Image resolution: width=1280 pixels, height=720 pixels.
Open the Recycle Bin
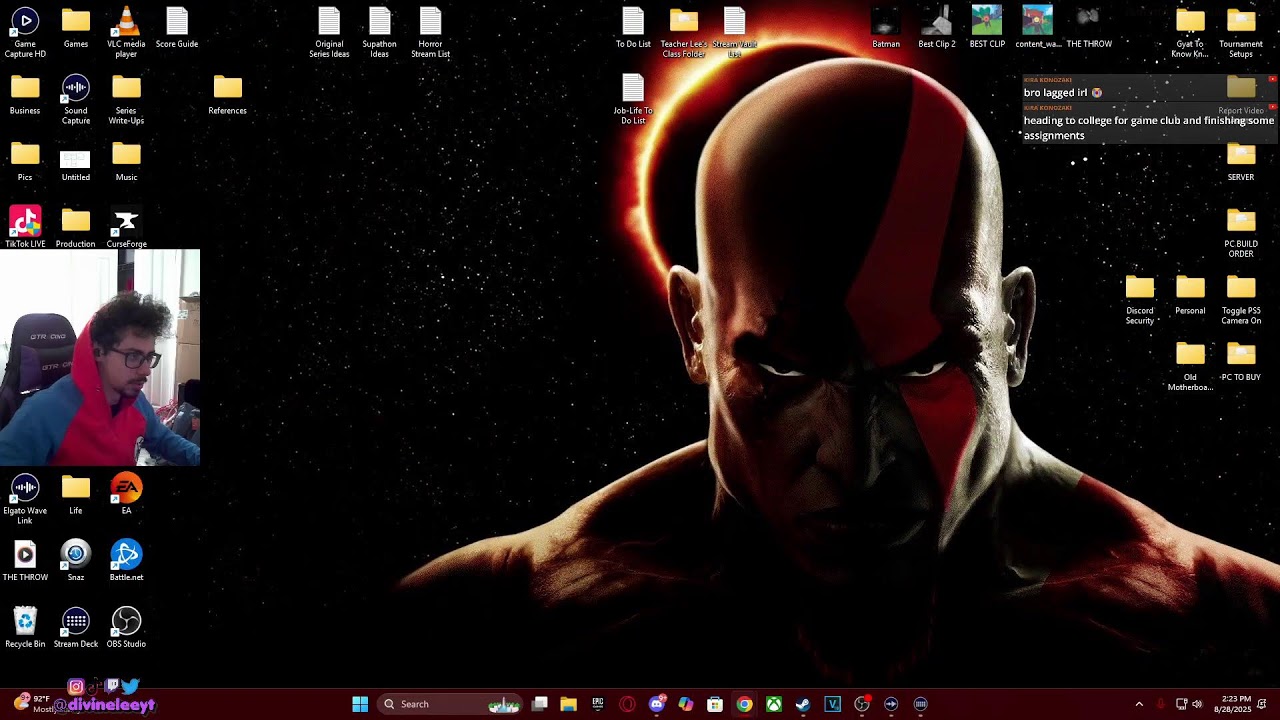pos(25,627)
